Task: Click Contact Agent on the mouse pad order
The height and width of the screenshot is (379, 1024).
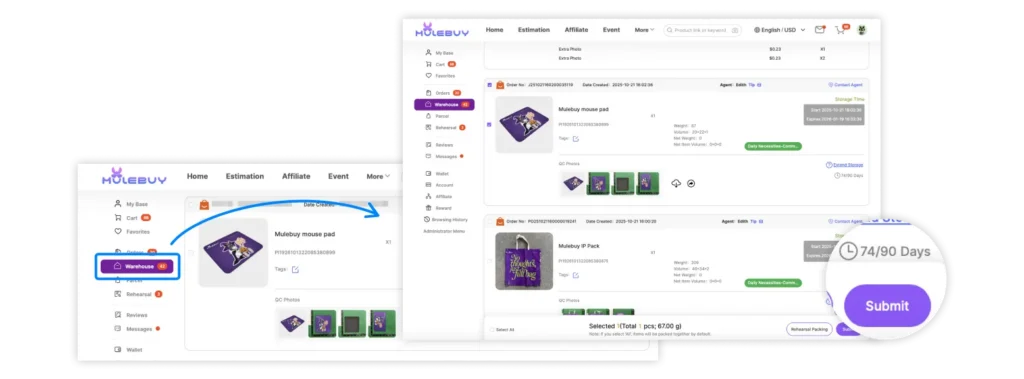Action: (x=845, y=85)
